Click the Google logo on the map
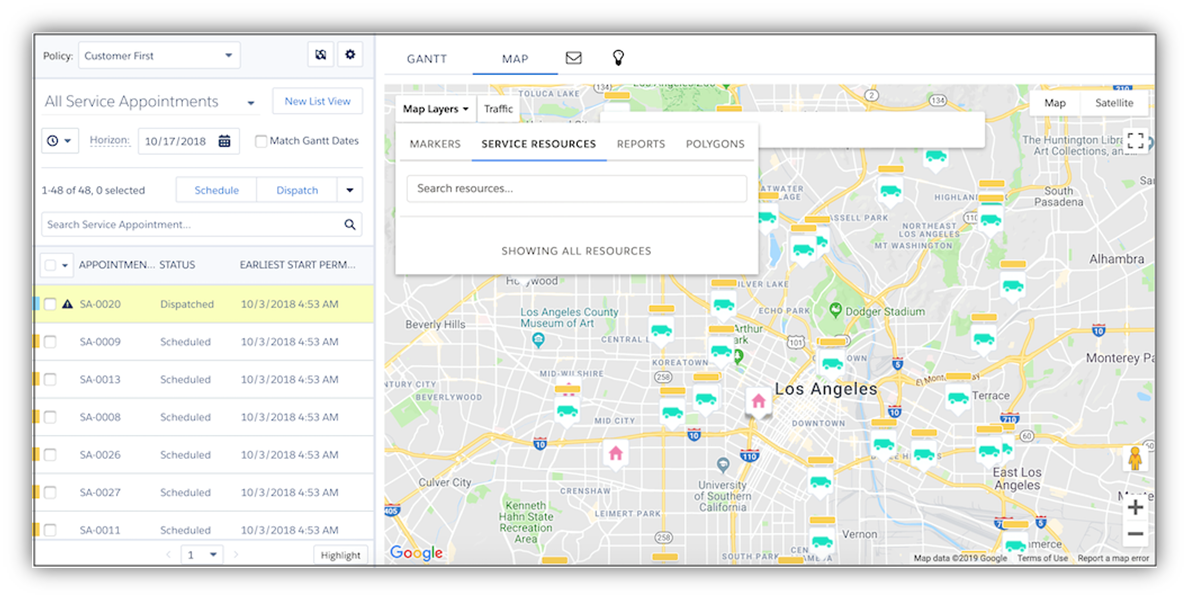Viewport: 1189px width, 600px height. coord(416,553)
